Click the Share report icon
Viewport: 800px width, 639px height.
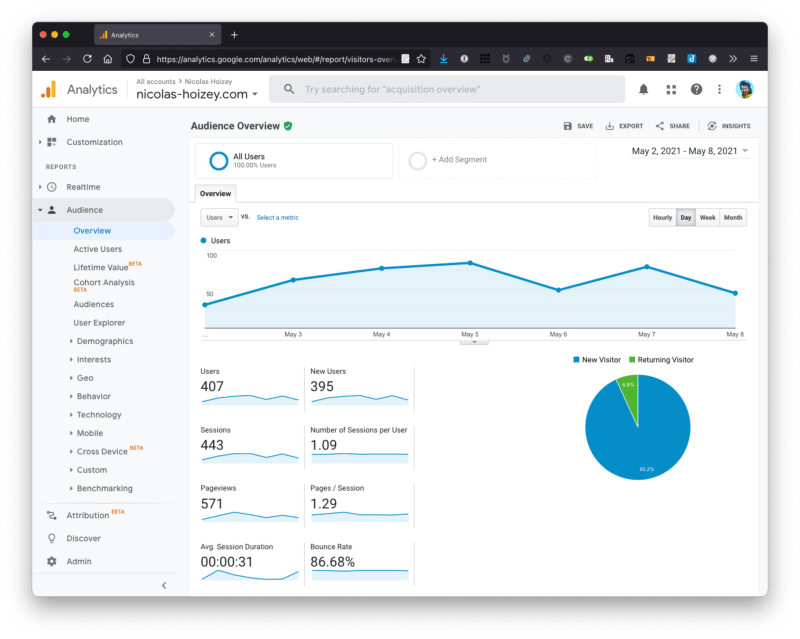(660, 126)
